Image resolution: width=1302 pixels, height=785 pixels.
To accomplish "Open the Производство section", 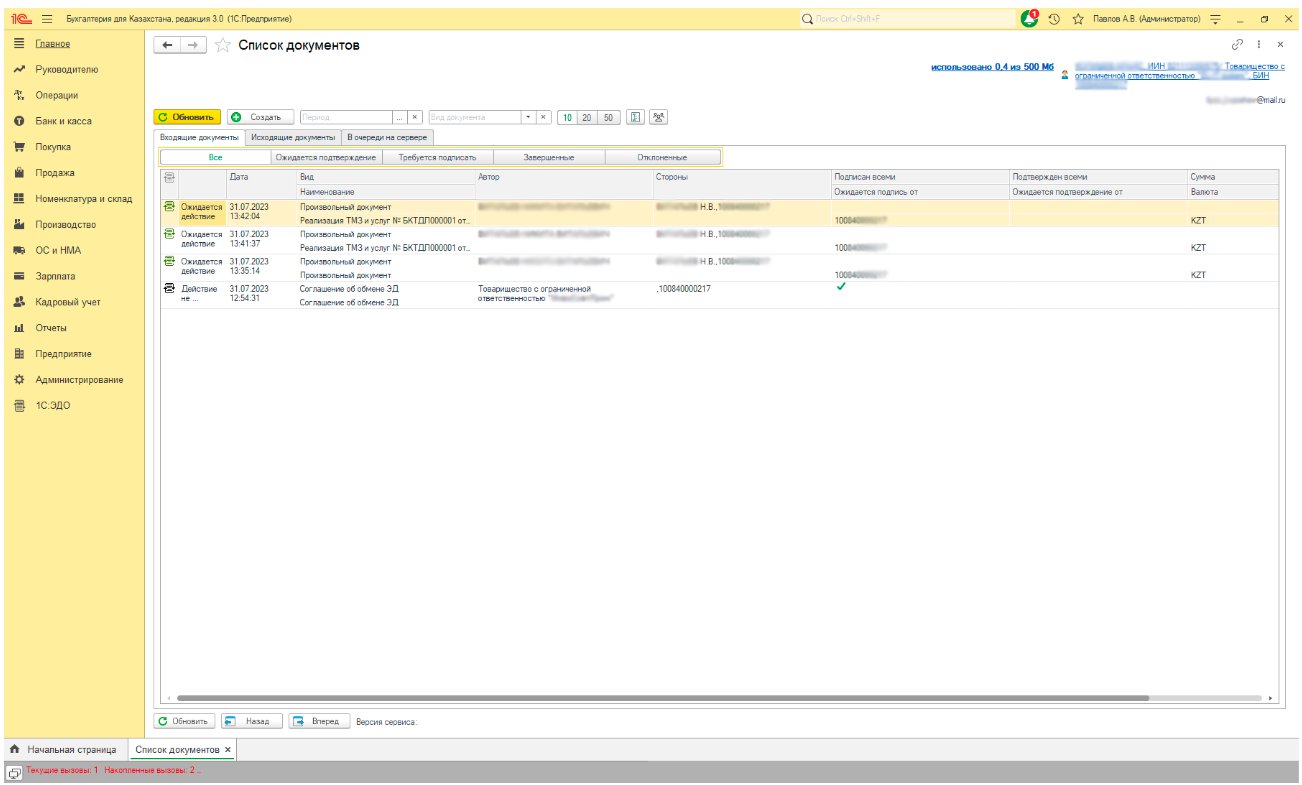I will click(65, 225).
